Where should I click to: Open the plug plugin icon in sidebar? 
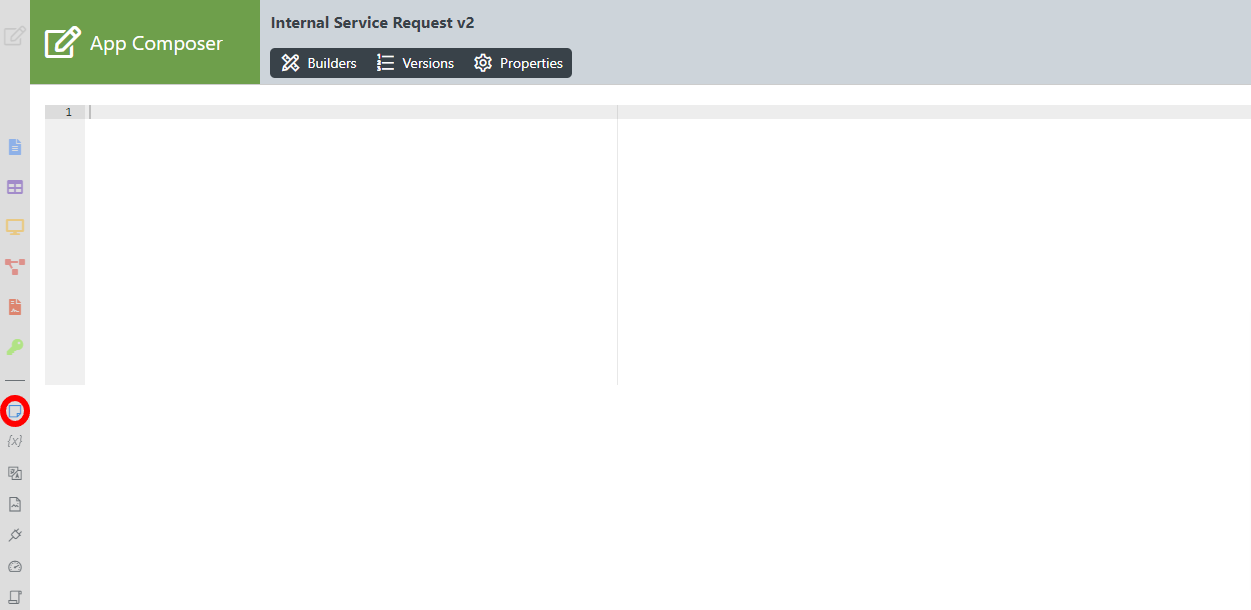click(15, 535)
